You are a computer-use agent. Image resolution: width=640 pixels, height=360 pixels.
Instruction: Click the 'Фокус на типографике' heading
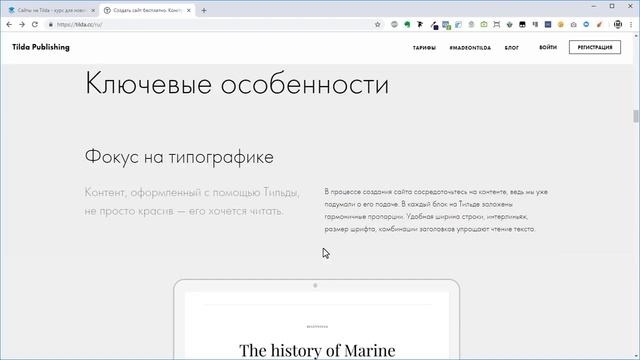pyautogui.click(x=179, y=157)
